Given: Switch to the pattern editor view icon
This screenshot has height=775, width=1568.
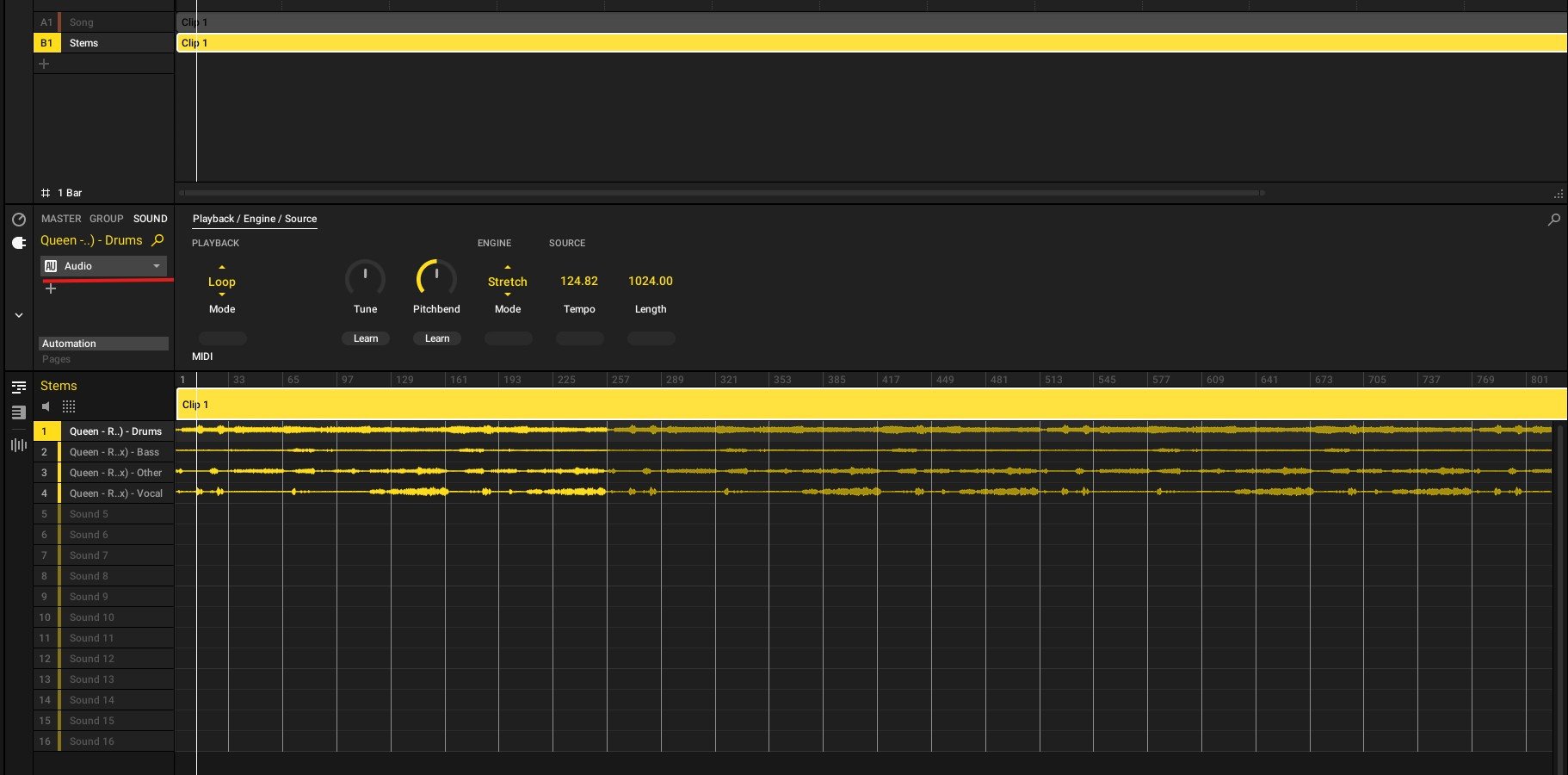Looking at the screenshot, I should click(19, 387).
